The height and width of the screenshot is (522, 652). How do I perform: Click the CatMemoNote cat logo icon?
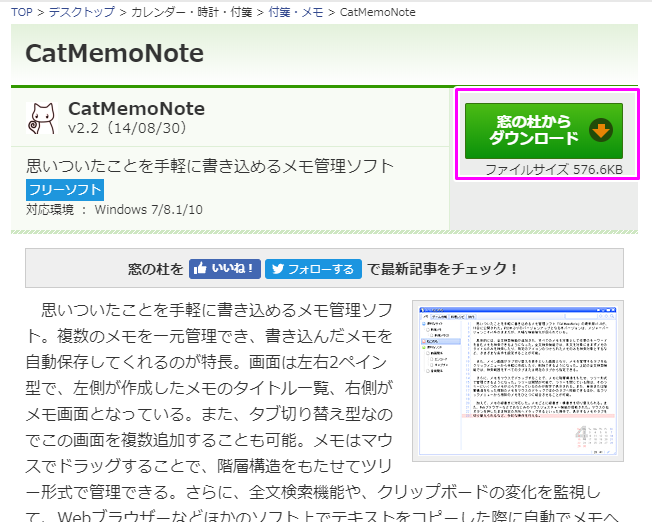click(42, 118)
